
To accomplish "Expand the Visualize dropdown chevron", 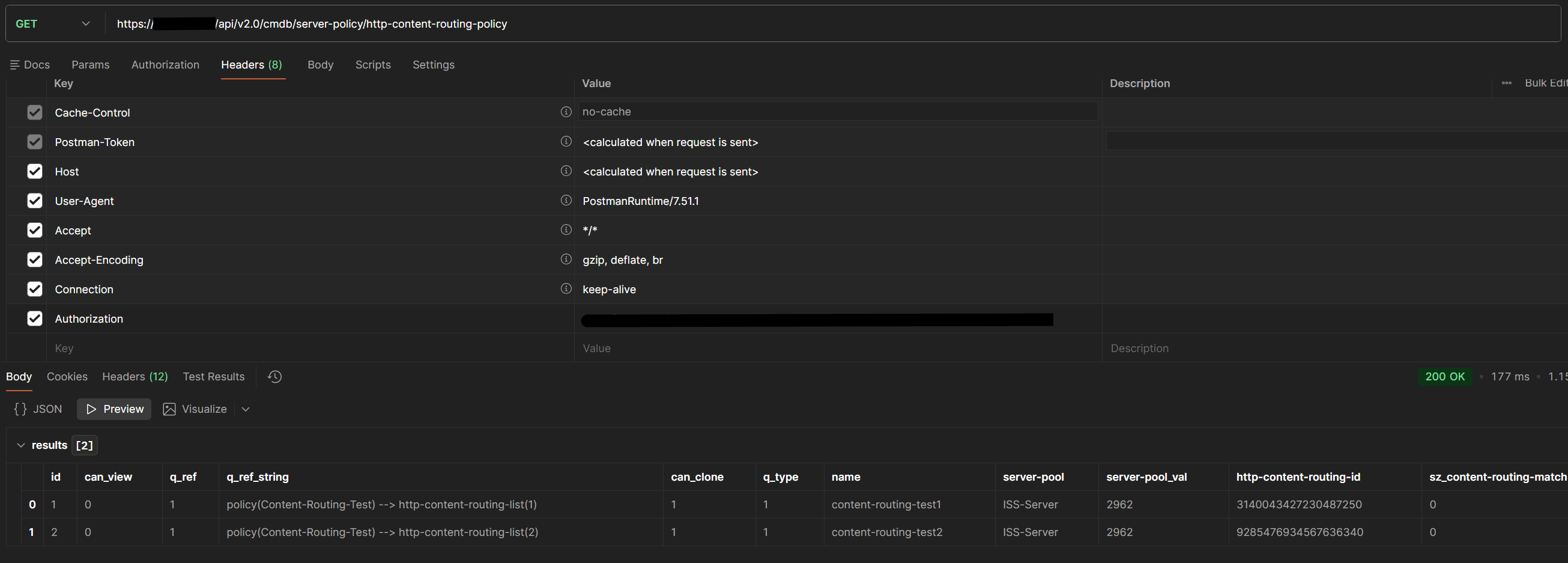I will (246, 409).
